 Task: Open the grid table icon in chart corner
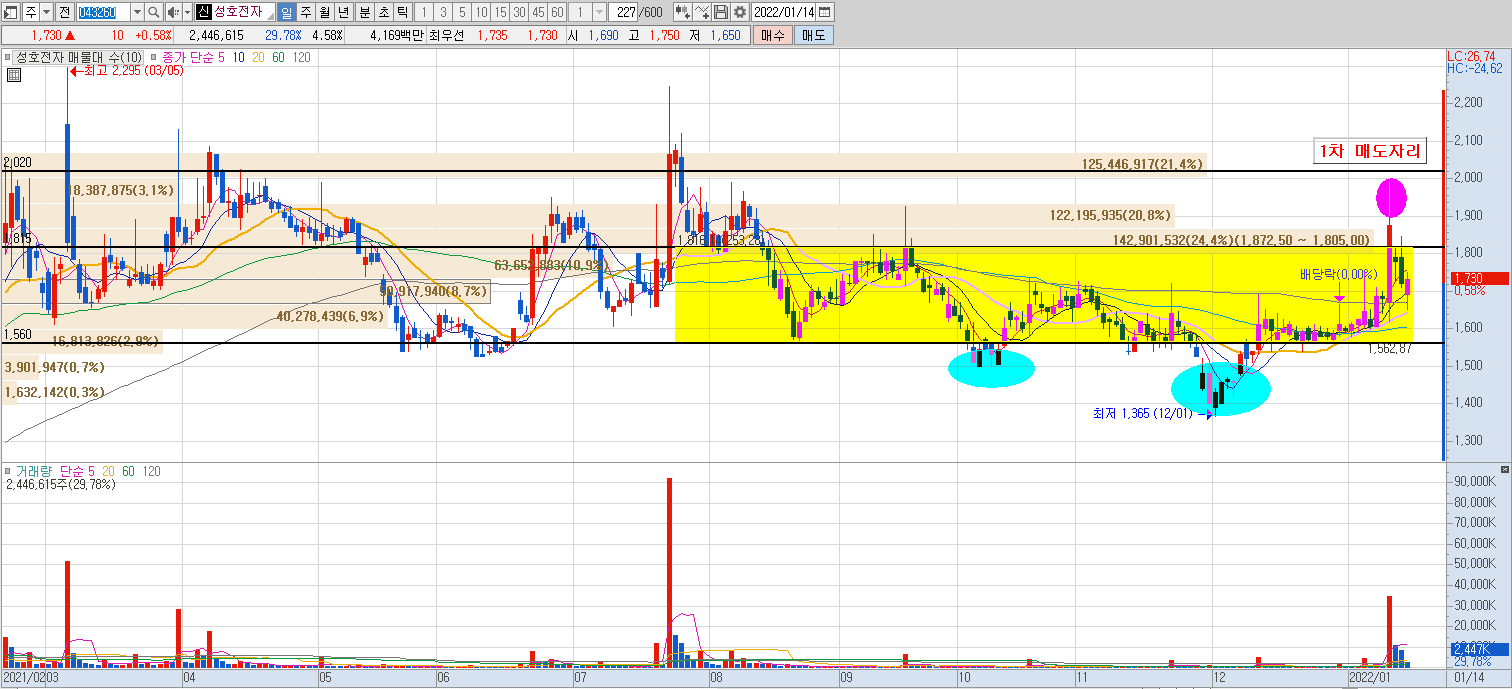13,73
